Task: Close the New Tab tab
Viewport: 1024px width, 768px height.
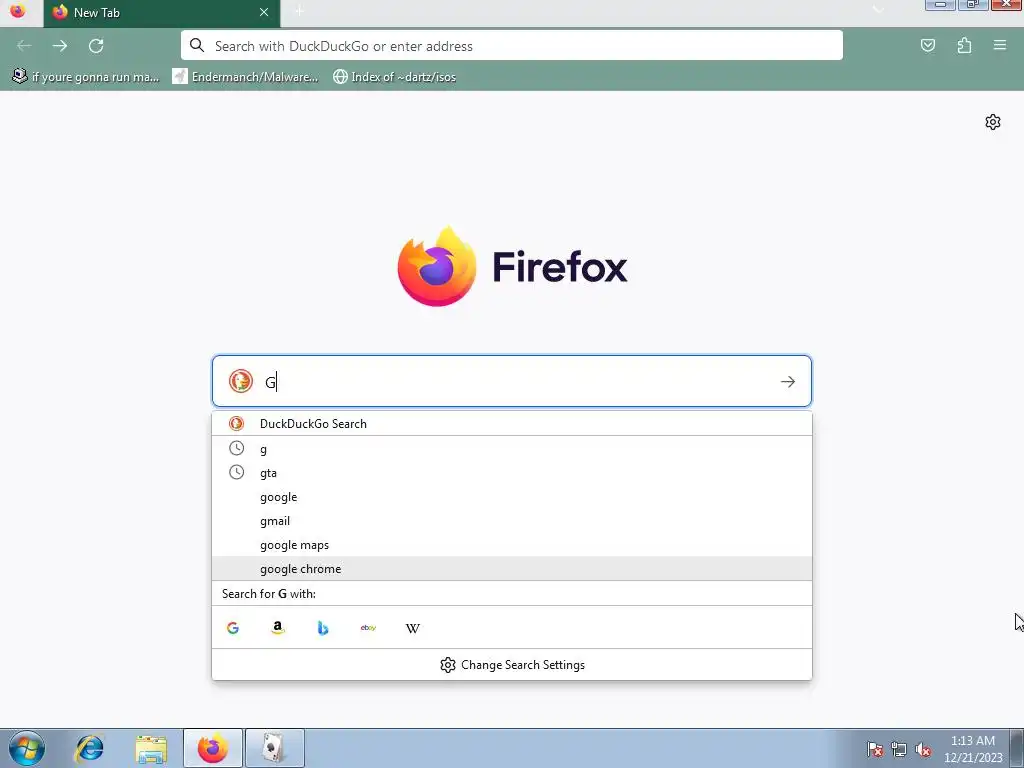Action: [264, 12]
